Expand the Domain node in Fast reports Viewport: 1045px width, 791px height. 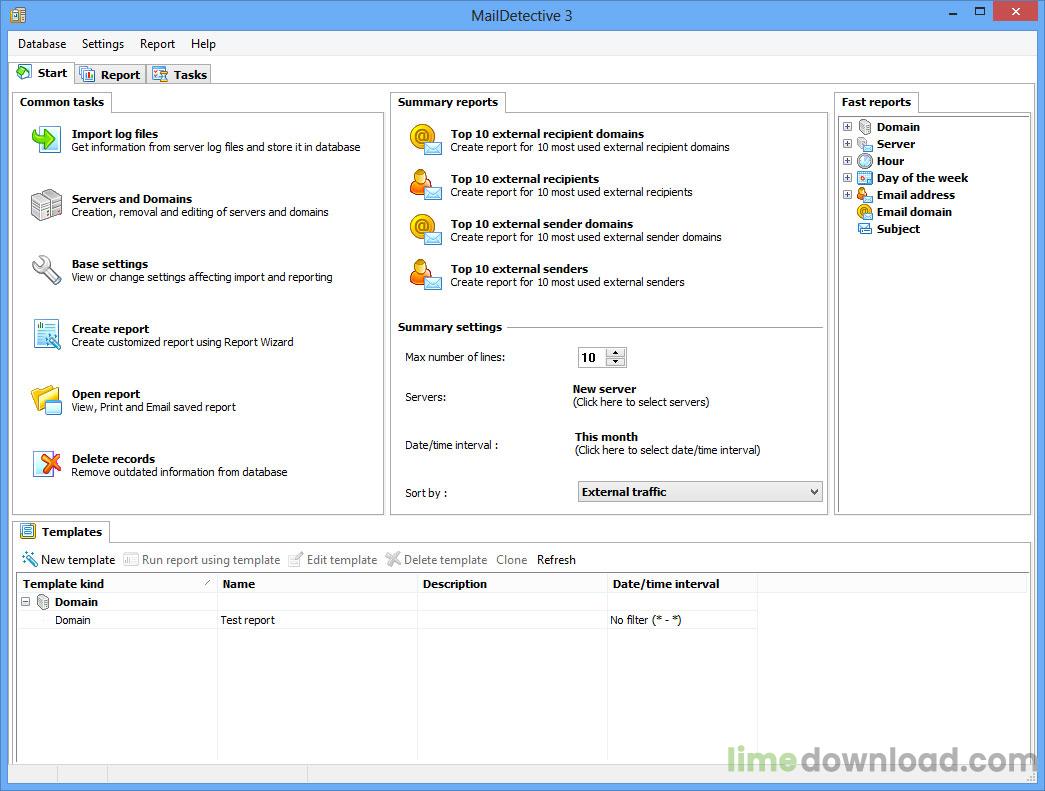[847, 127]
